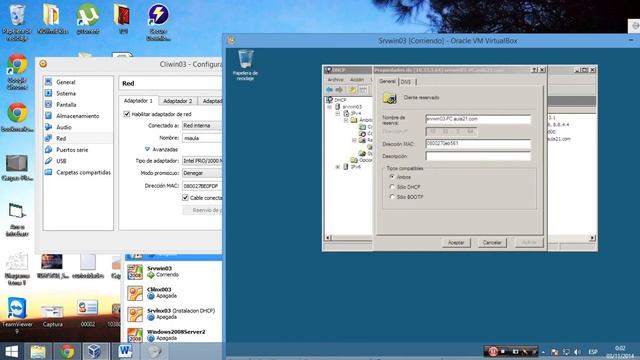Click DHCP pane scroll right arrow
The width and height of the screenshot is (640, 360).
[x=593, y=238]
